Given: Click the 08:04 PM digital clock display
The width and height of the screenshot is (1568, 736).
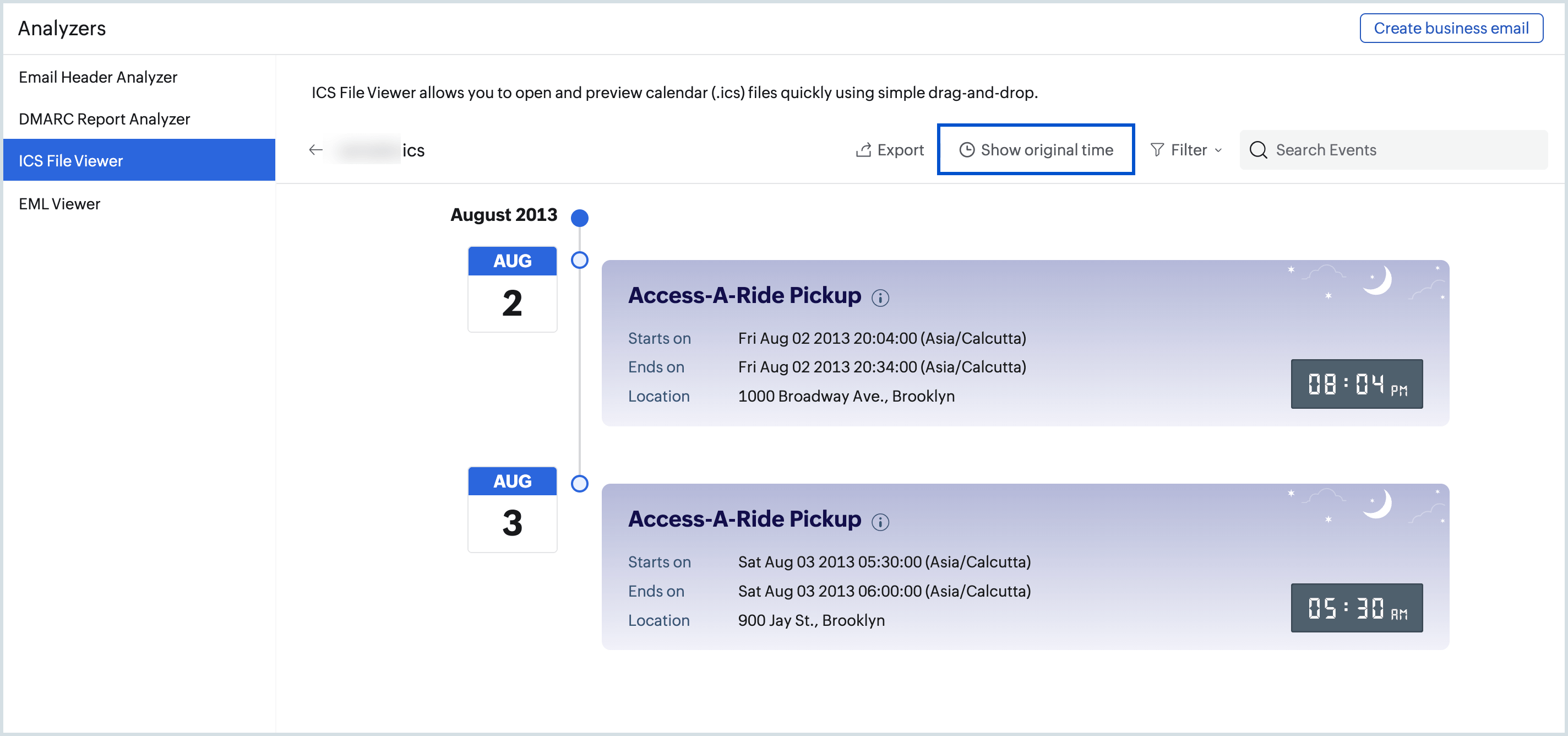Looking at the screenshot, I should tap(1357, 384).
